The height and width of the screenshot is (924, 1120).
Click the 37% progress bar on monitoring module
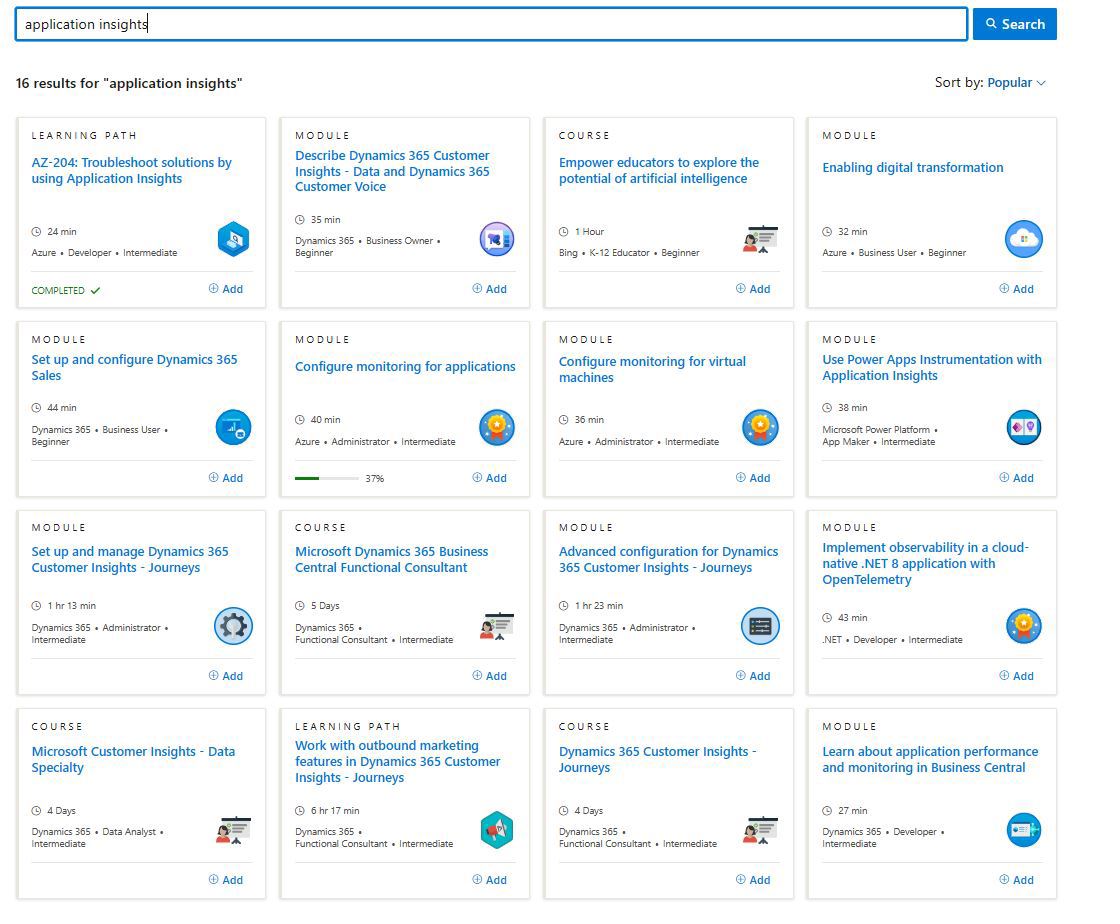pyautogui.click(x=327, y=478)
